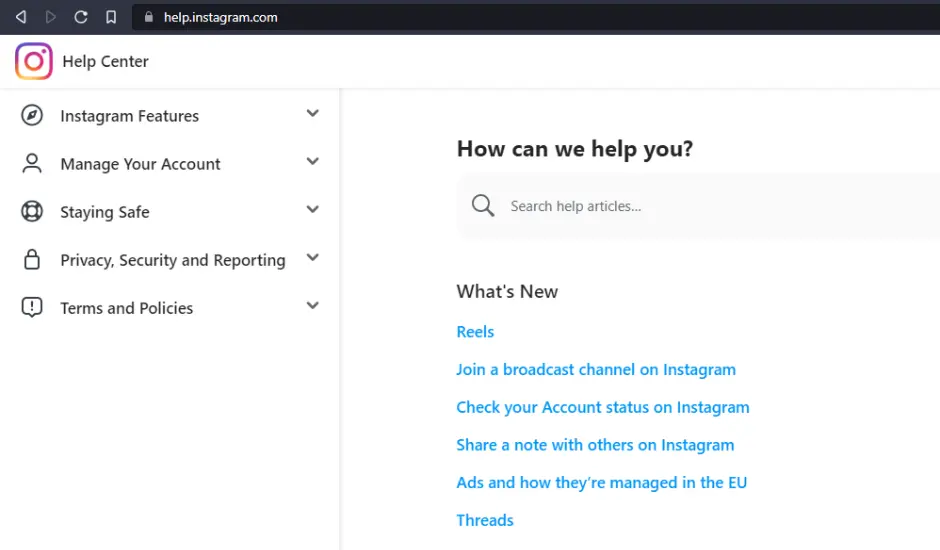Image resolution: width=940 pixels, height=550 pixels.
Task: Click the magnifying glass search icon
Action: click(483, 206)
